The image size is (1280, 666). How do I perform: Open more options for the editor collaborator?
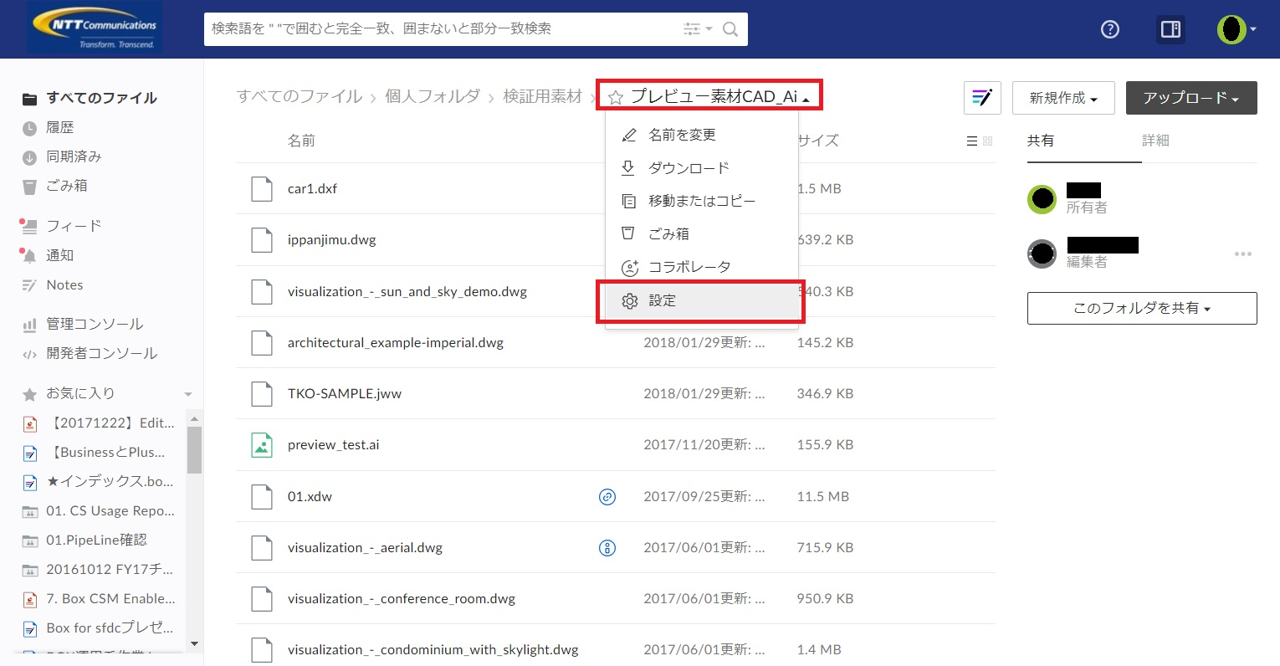pos(1243,254)
